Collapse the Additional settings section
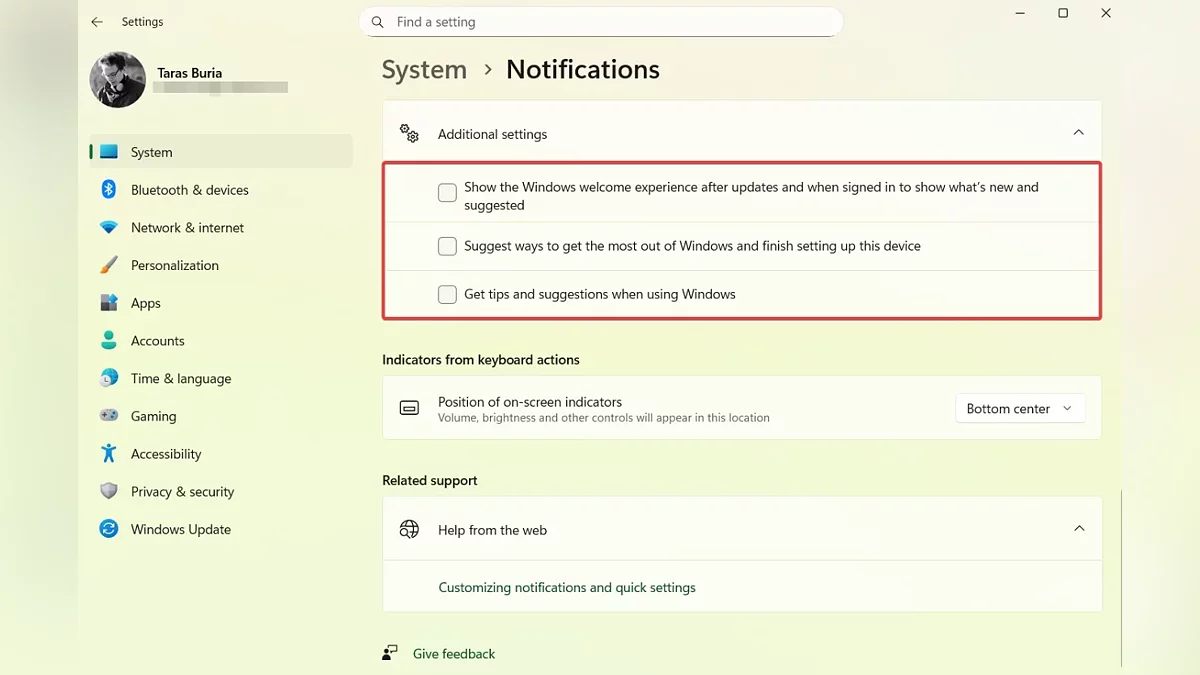Image resolution: width=1200 pixels, height=675 pixels. 1078,133
